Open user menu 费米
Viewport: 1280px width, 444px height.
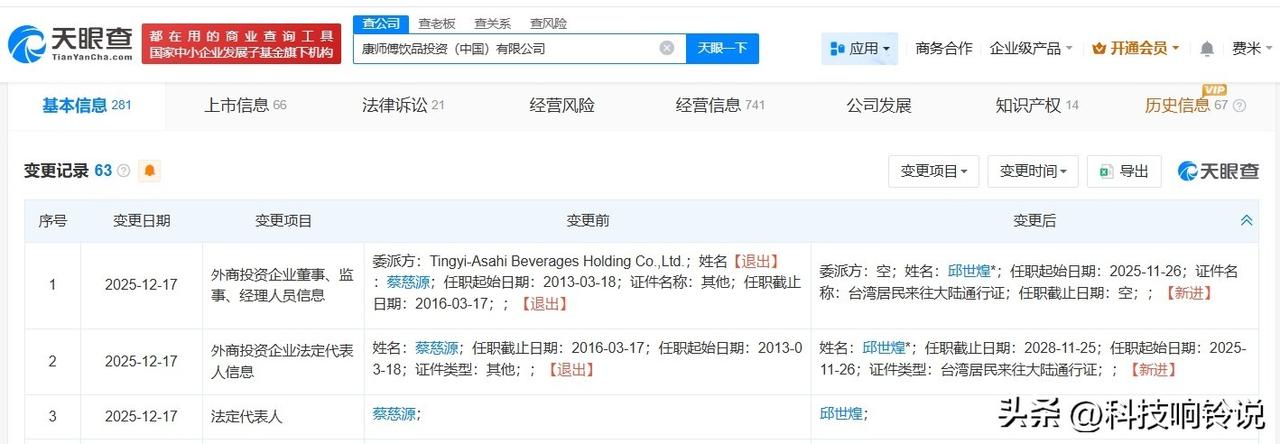(x=1251, y=48)
